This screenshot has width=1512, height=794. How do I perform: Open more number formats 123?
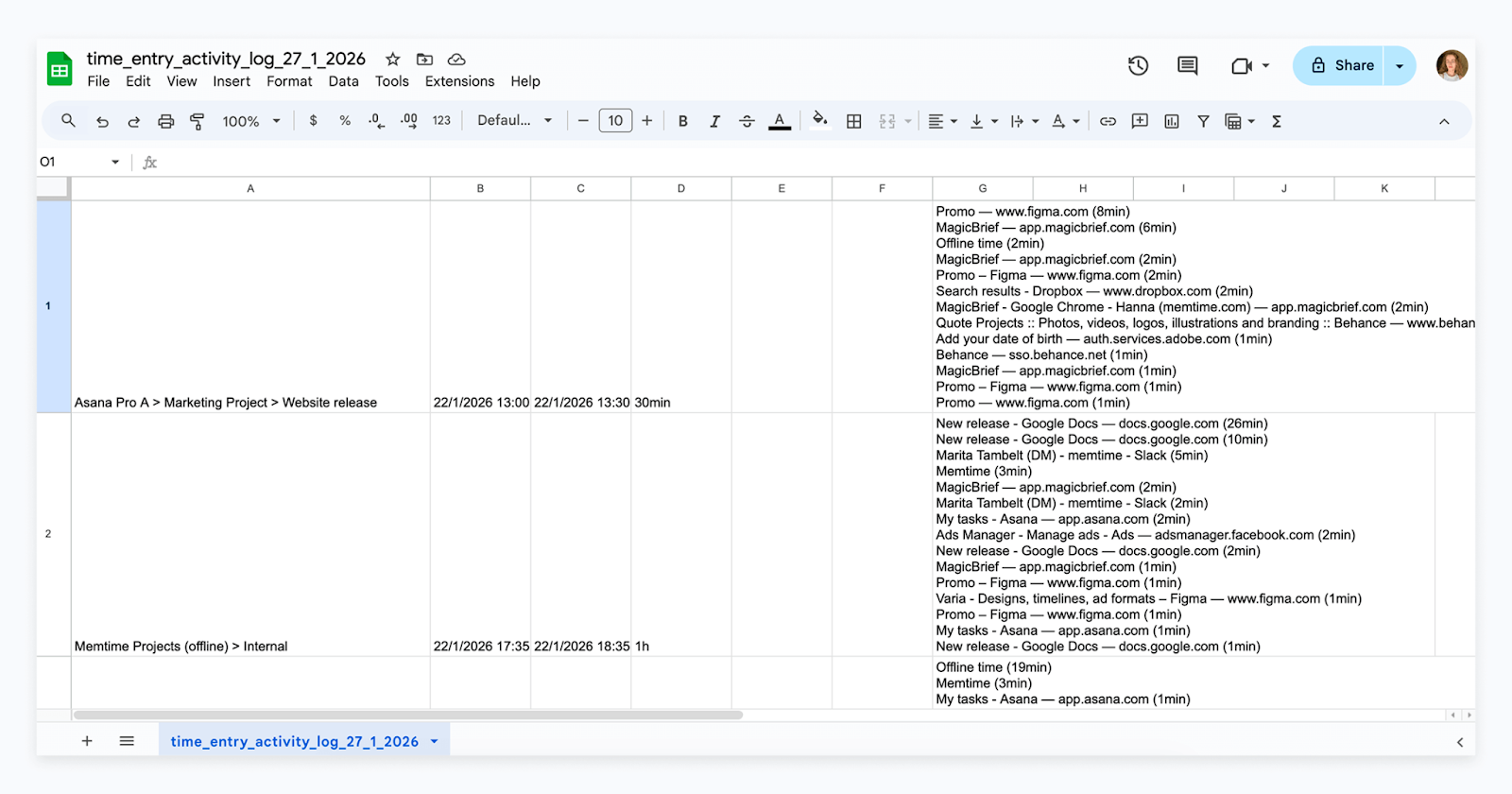[441, 121]
